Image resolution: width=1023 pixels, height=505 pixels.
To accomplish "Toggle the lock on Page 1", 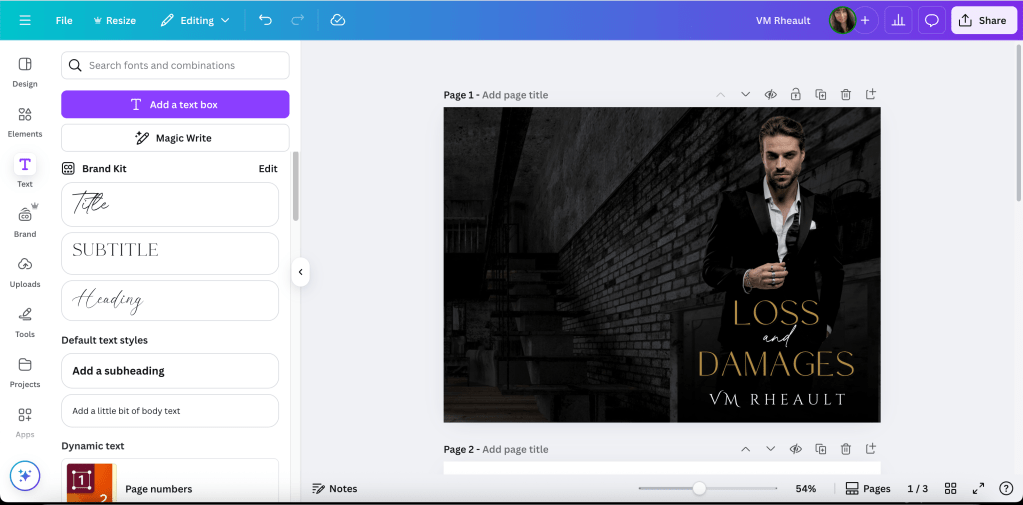I will tap(795, 95).
